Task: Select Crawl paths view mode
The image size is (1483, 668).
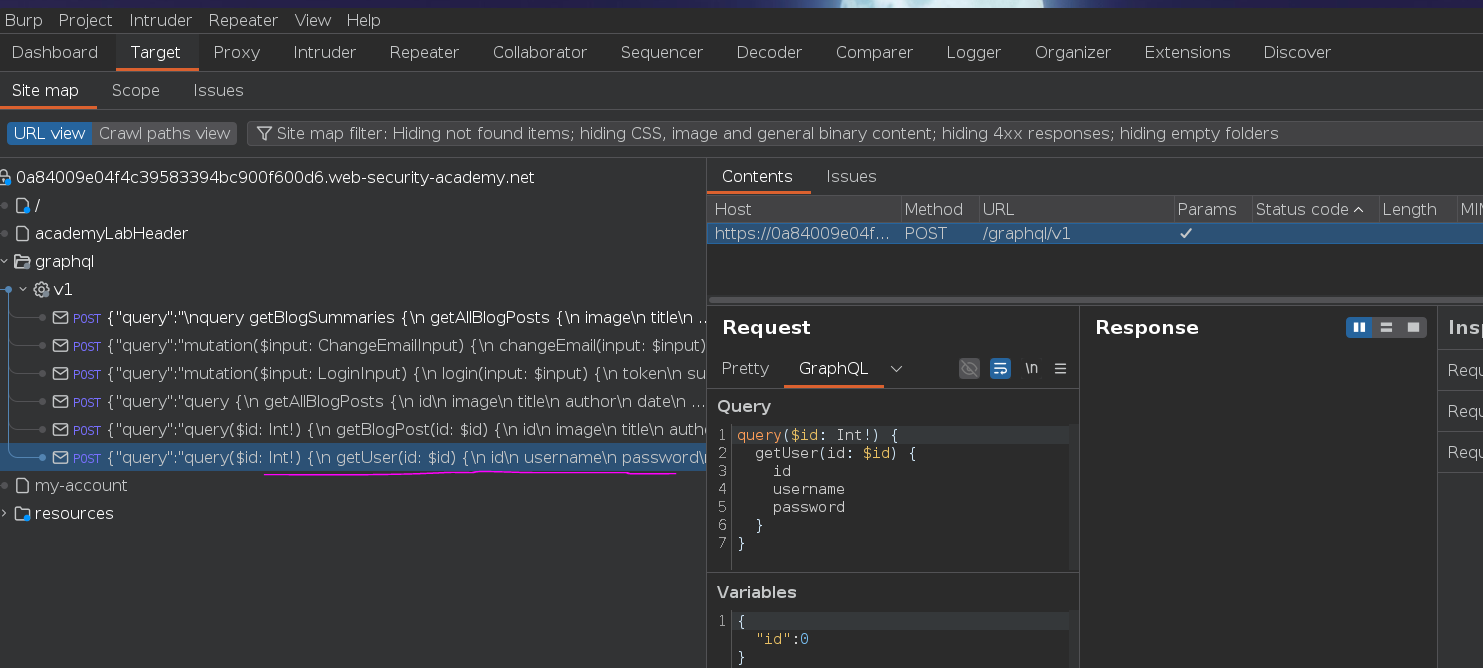Action: coord(165,133)
